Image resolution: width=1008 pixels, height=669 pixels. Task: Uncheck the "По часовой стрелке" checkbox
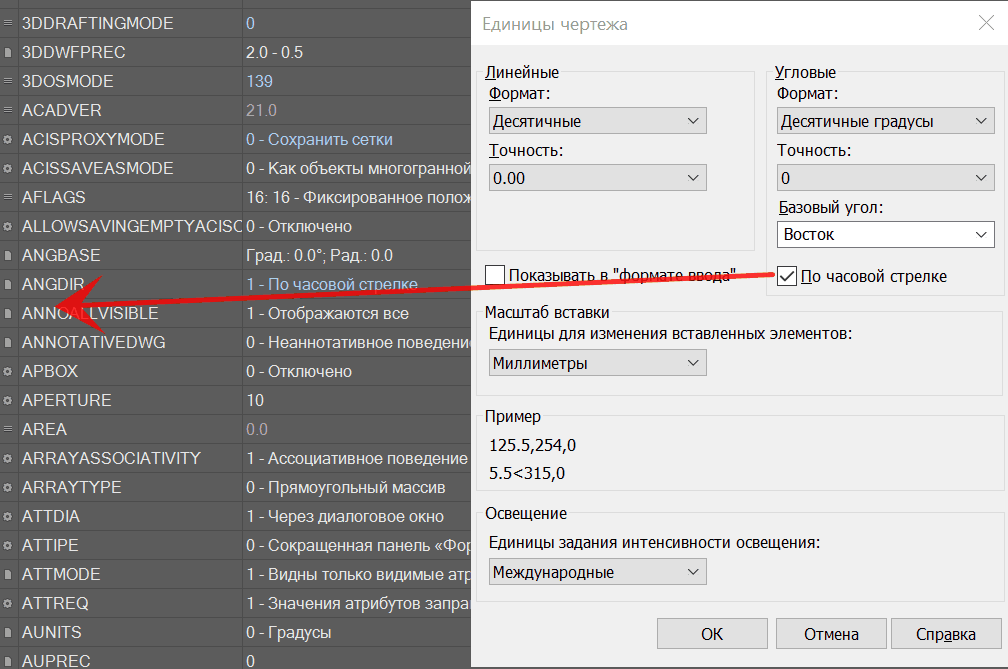pyautogui.click(x=787, y=276)
